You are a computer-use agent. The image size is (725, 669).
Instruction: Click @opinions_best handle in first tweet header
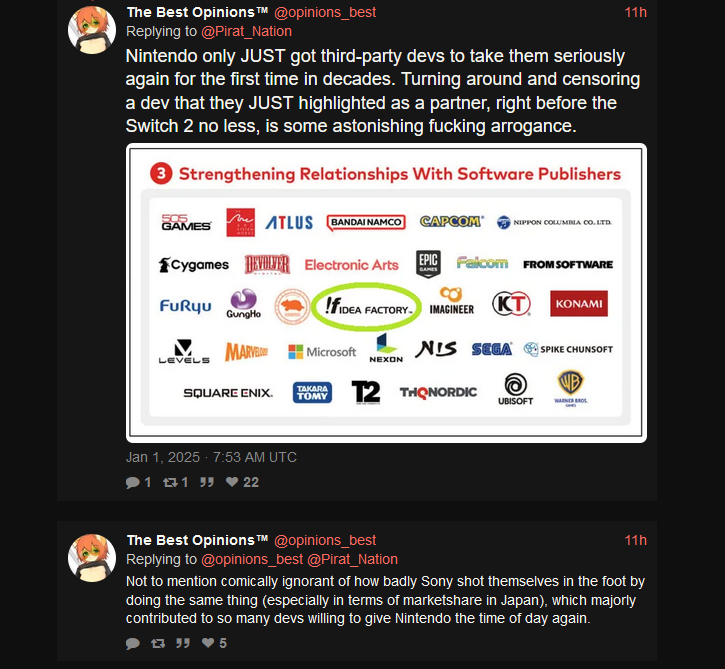click(325, 12)
